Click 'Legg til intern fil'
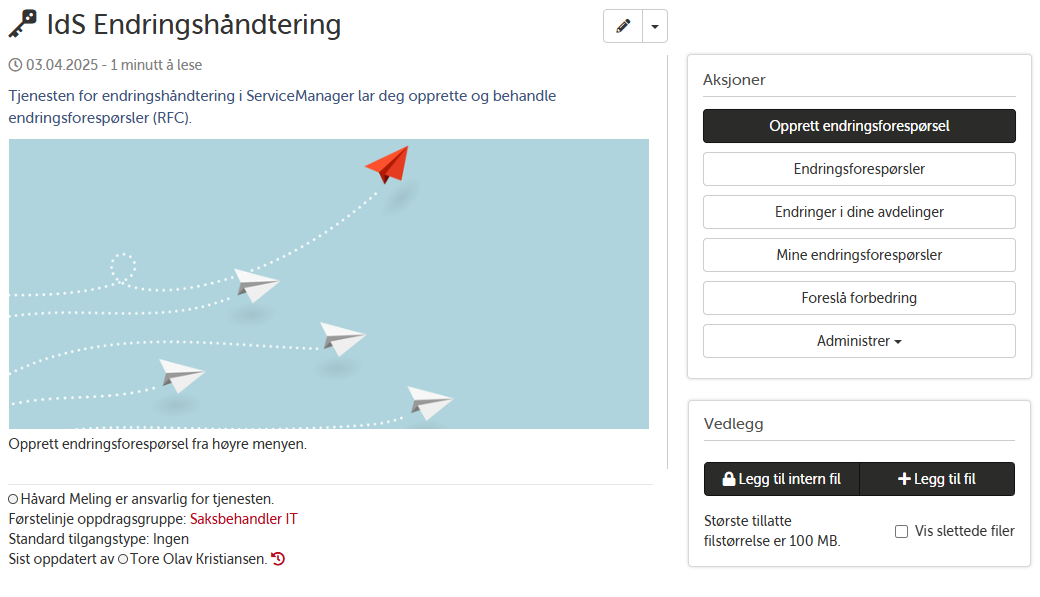Screen dimensions: 1040x597 pos(780,479)
